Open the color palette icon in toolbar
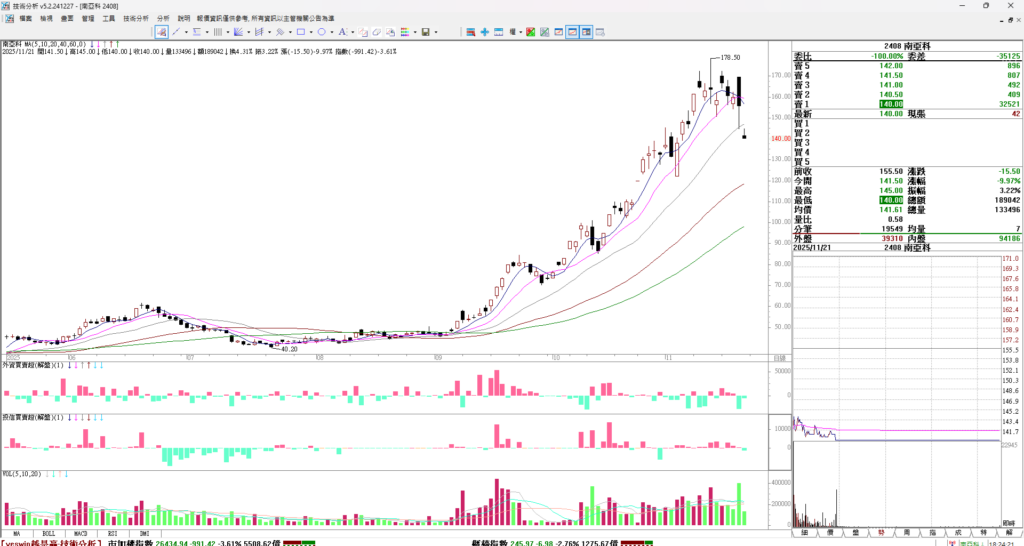 [404, 32]
